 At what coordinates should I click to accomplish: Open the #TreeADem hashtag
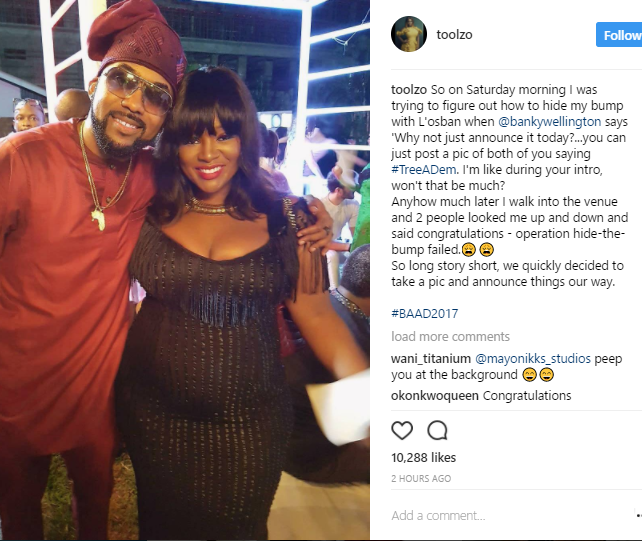(x=424, y=170)
